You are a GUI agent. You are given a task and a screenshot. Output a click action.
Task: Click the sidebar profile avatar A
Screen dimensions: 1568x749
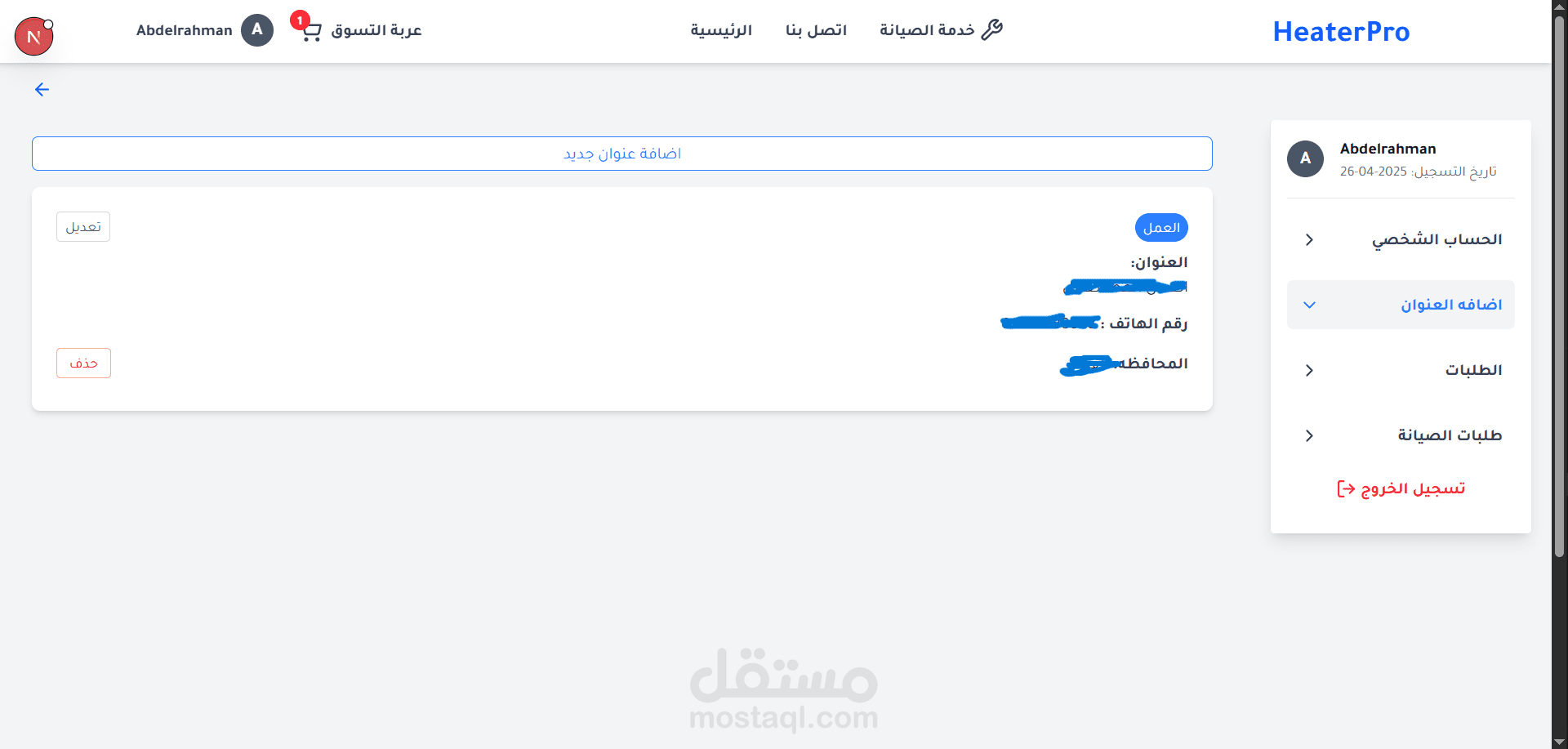coord(1305,158)
